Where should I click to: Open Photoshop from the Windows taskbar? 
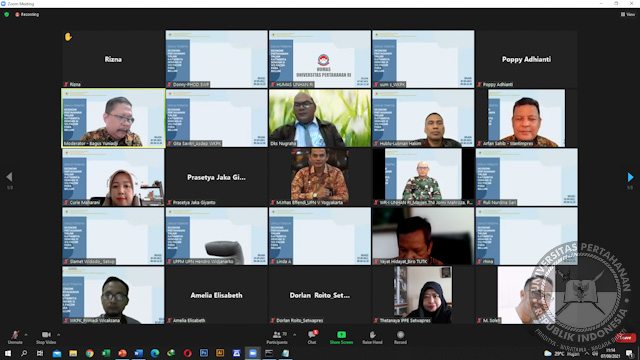click(x=204, y=353)
